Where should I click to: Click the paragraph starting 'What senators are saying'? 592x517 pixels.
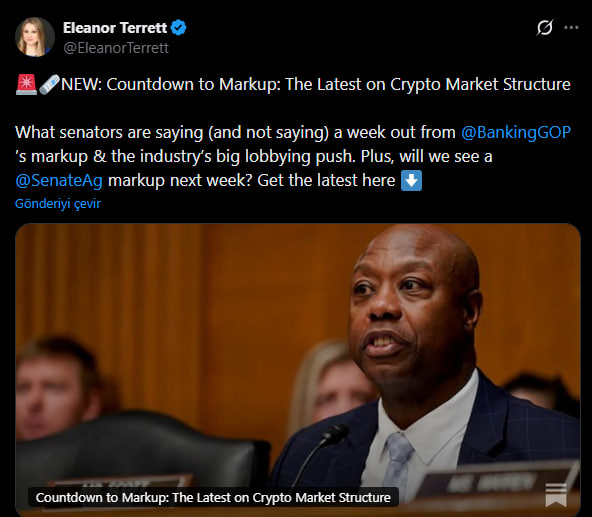tap(293, 156)
